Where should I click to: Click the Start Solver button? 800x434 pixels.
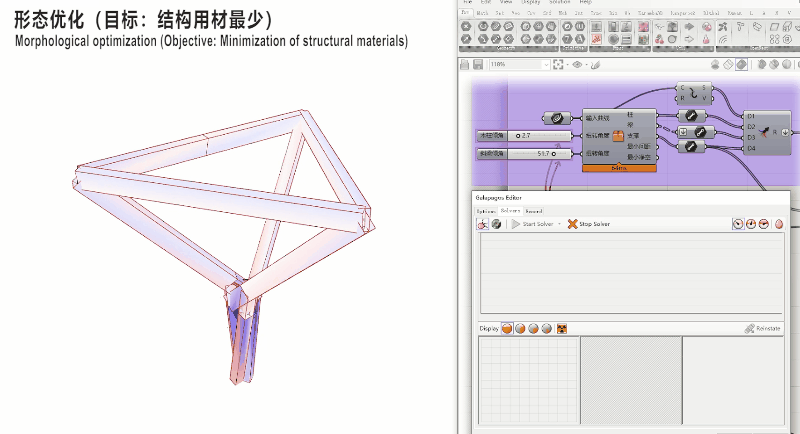coord(533,224)
